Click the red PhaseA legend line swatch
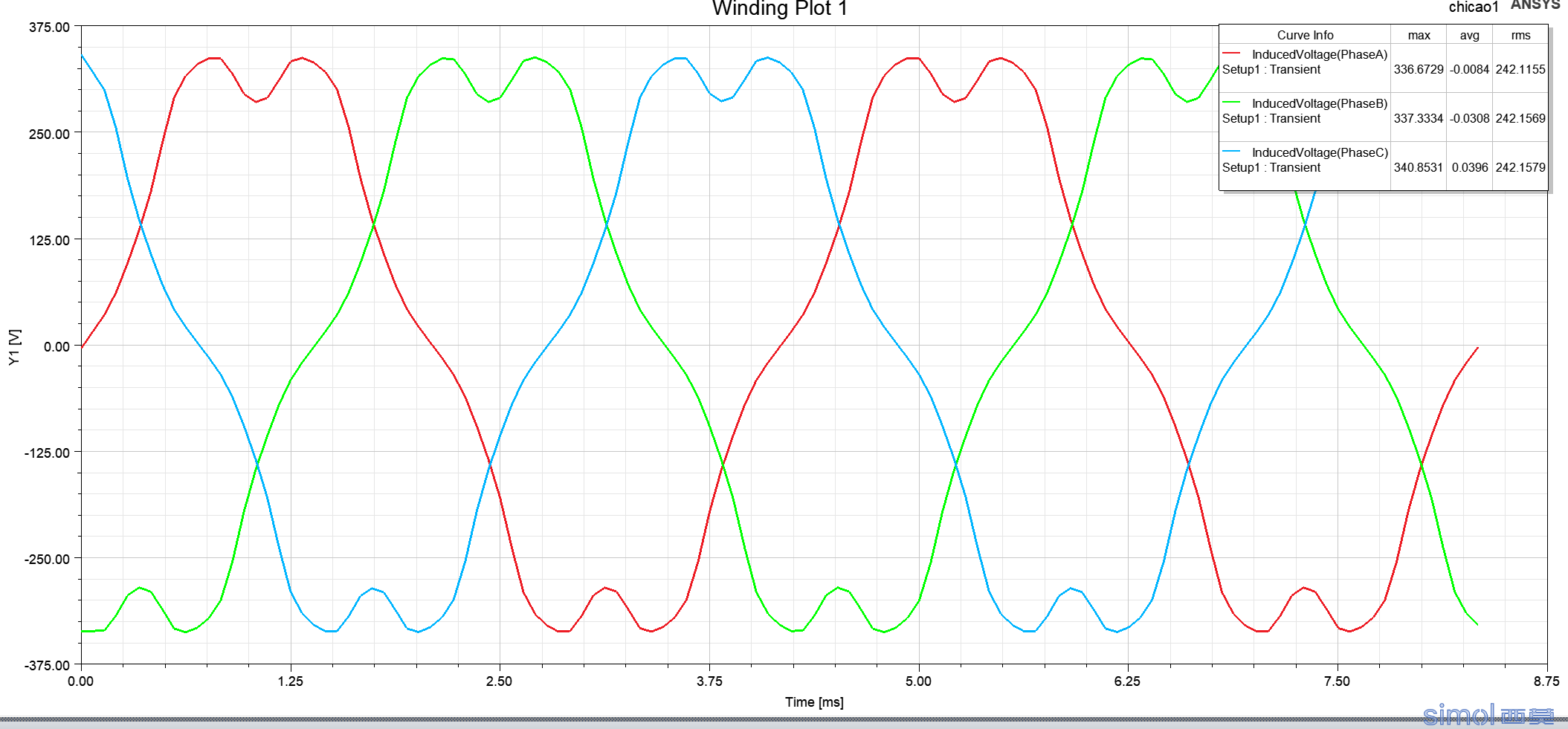1568x729 pixels. point(1231,54)
